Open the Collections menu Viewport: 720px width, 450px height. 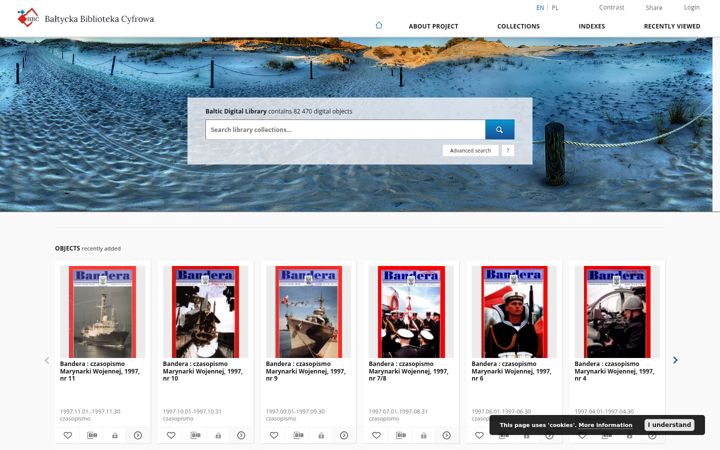pos(518,26)
